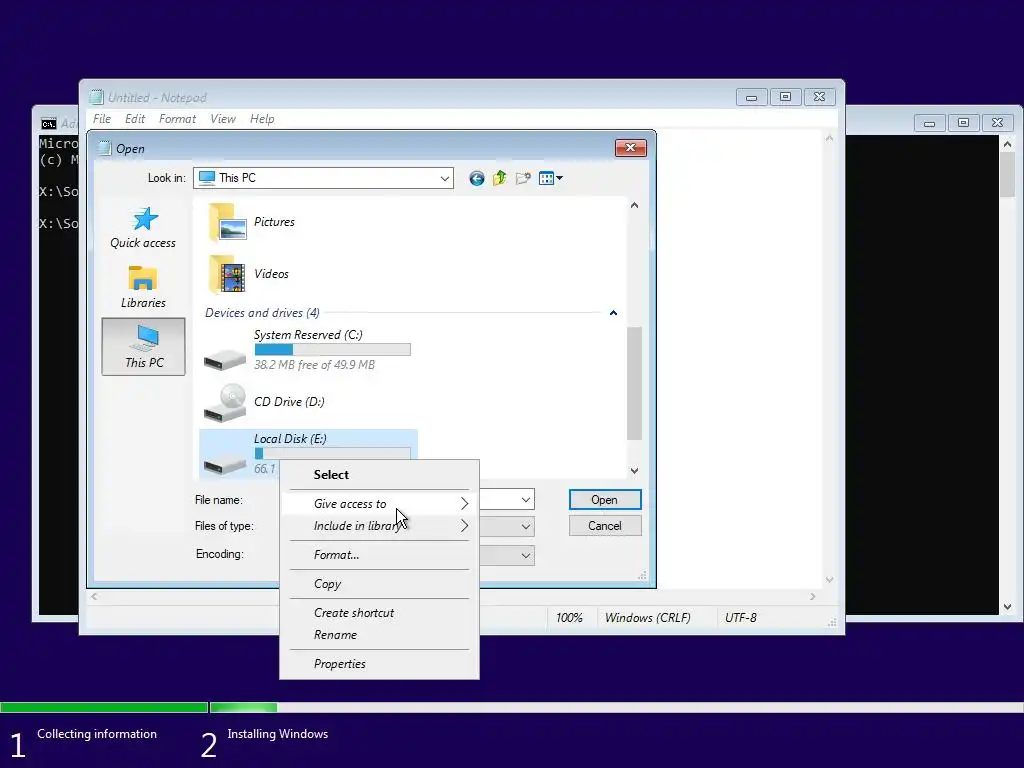
Task: Open Notepad's View menu
Action: pyautogui.click(x=223, y=119)
